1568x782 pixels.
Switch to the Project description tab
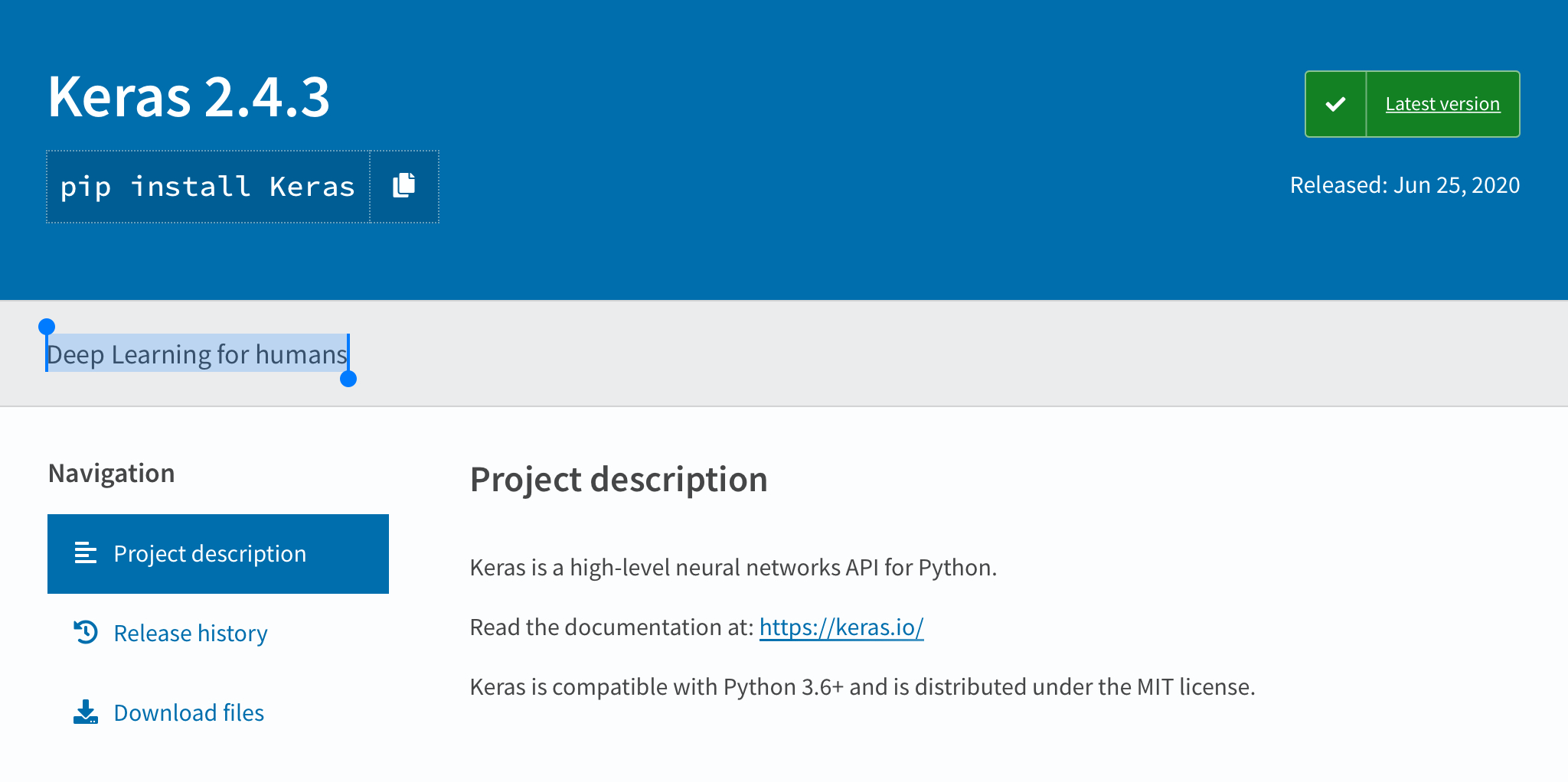pos(210,554)
